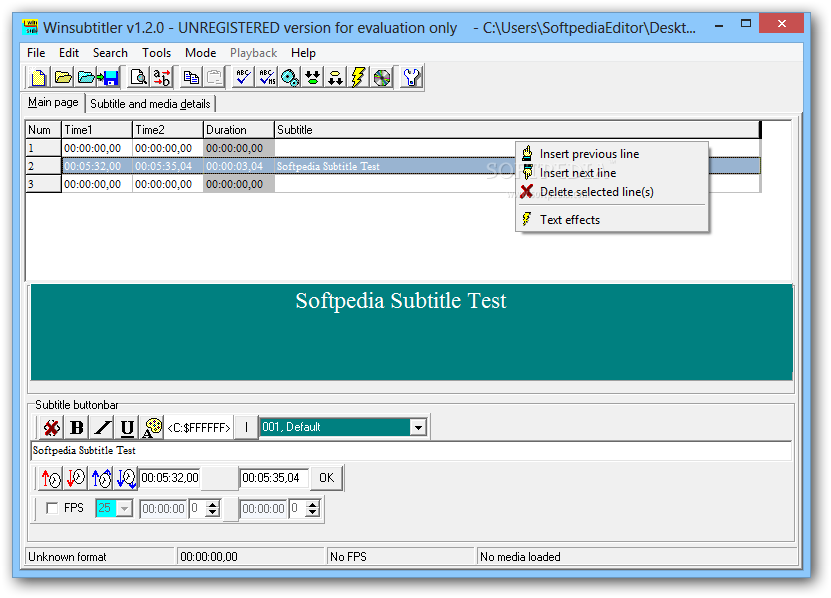Image resolution: width=831 pixels, height=598 pixels.
Task: Open the 001, Default style dropdown
Action: coord(418,427)
